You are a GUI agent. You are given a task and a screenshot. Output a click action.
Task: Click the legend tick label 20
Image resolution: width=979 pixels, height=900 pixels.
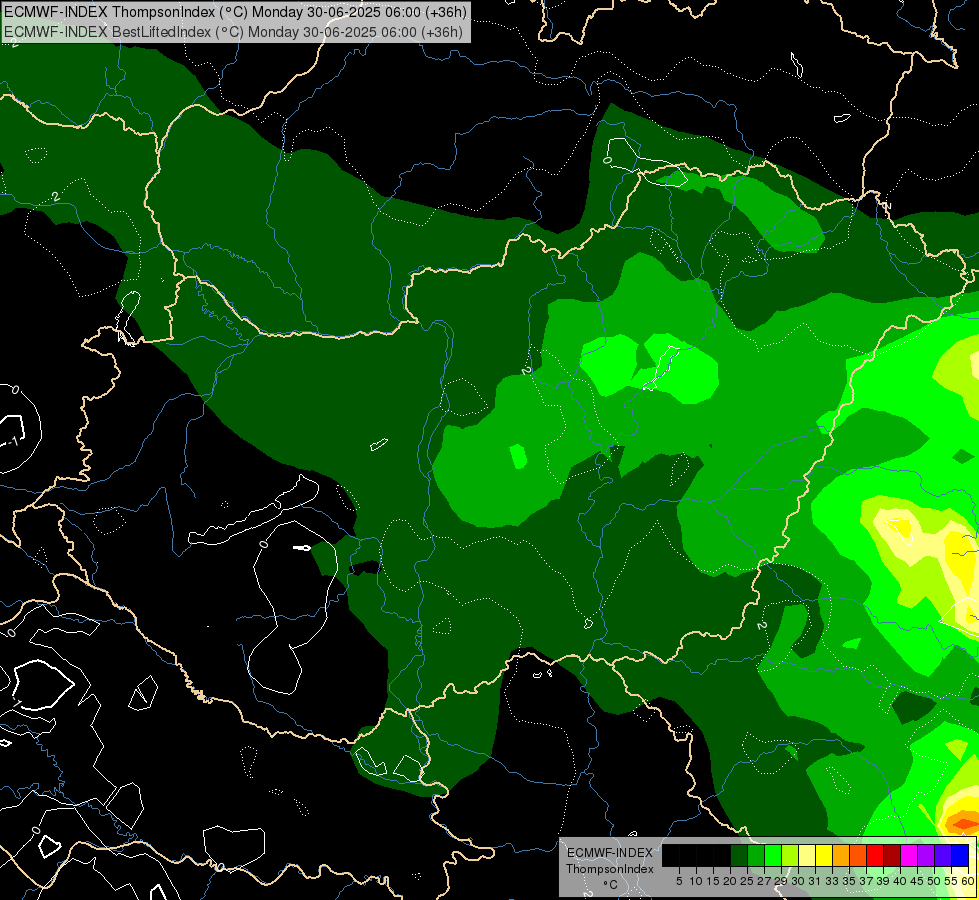[730, 881]
